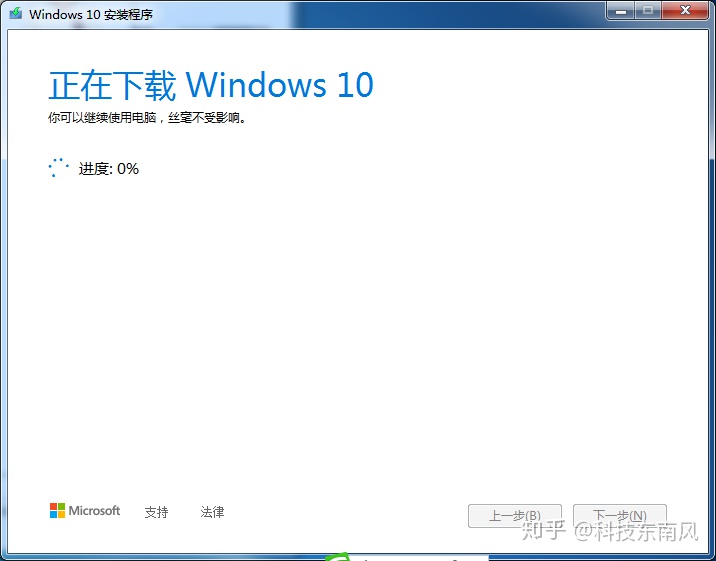Image resolution: width=716 pixels, height=561 pixels.
Task: Click the Windows 10 setup title bar icon
Action: click(x=16, y=13)
